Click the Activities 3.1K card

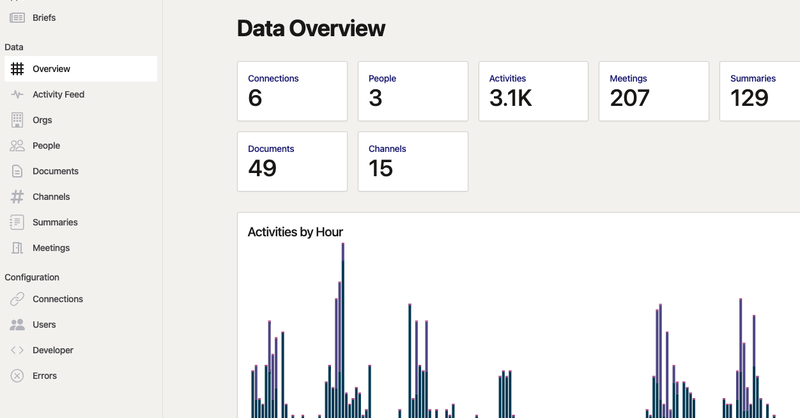(x=533, y=91)
